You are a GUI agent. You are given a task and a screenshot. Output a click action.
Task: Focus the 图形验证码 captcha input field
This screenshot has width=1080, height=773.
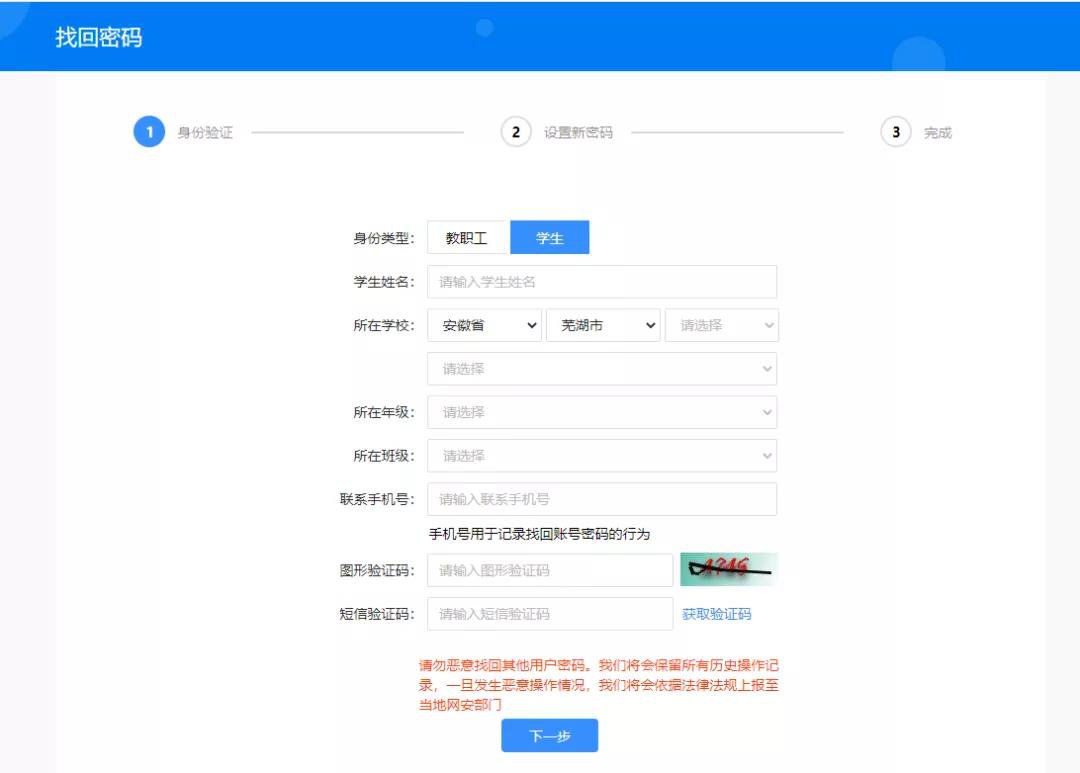(549, 570)
